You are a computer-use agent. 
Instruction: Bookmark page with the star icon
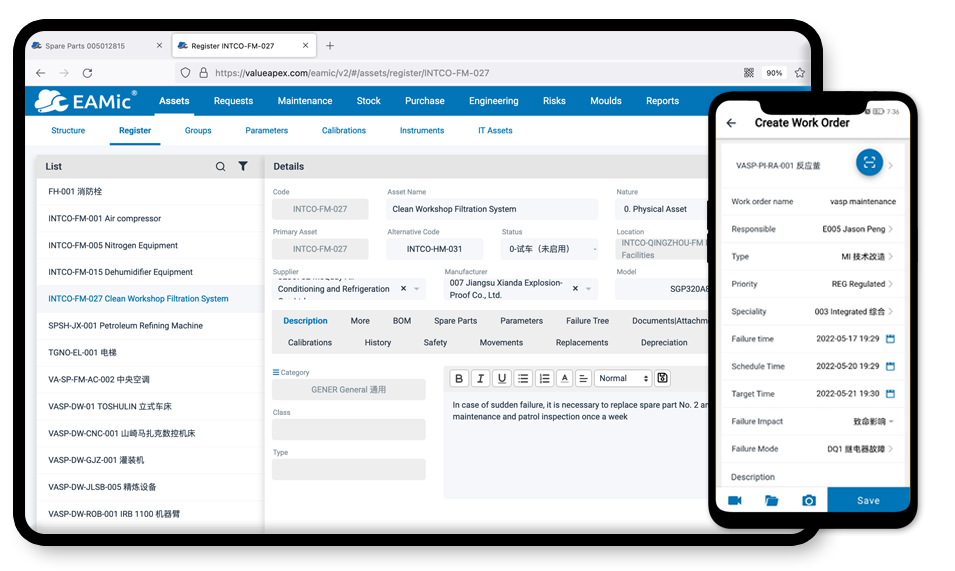pos(800,73)
